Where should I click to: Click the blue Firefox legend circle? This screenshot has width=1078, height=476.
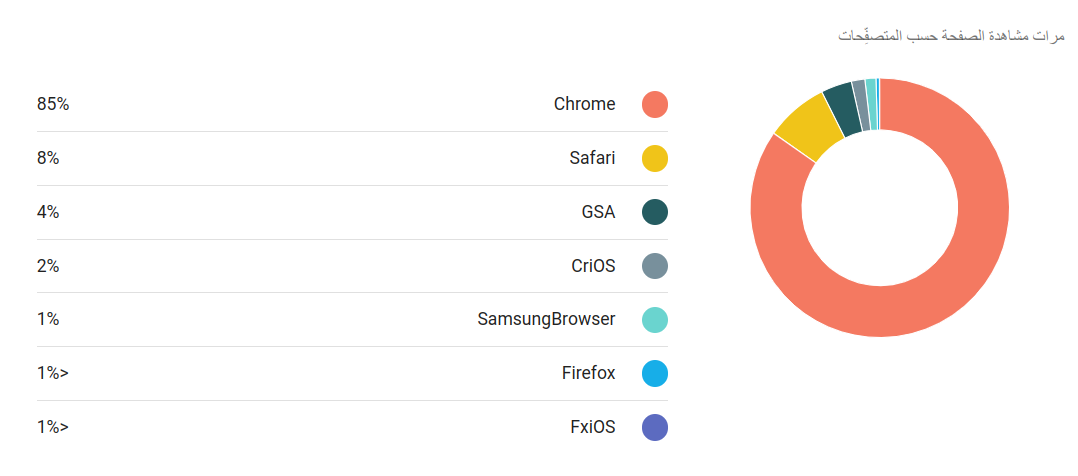[654, 374]
